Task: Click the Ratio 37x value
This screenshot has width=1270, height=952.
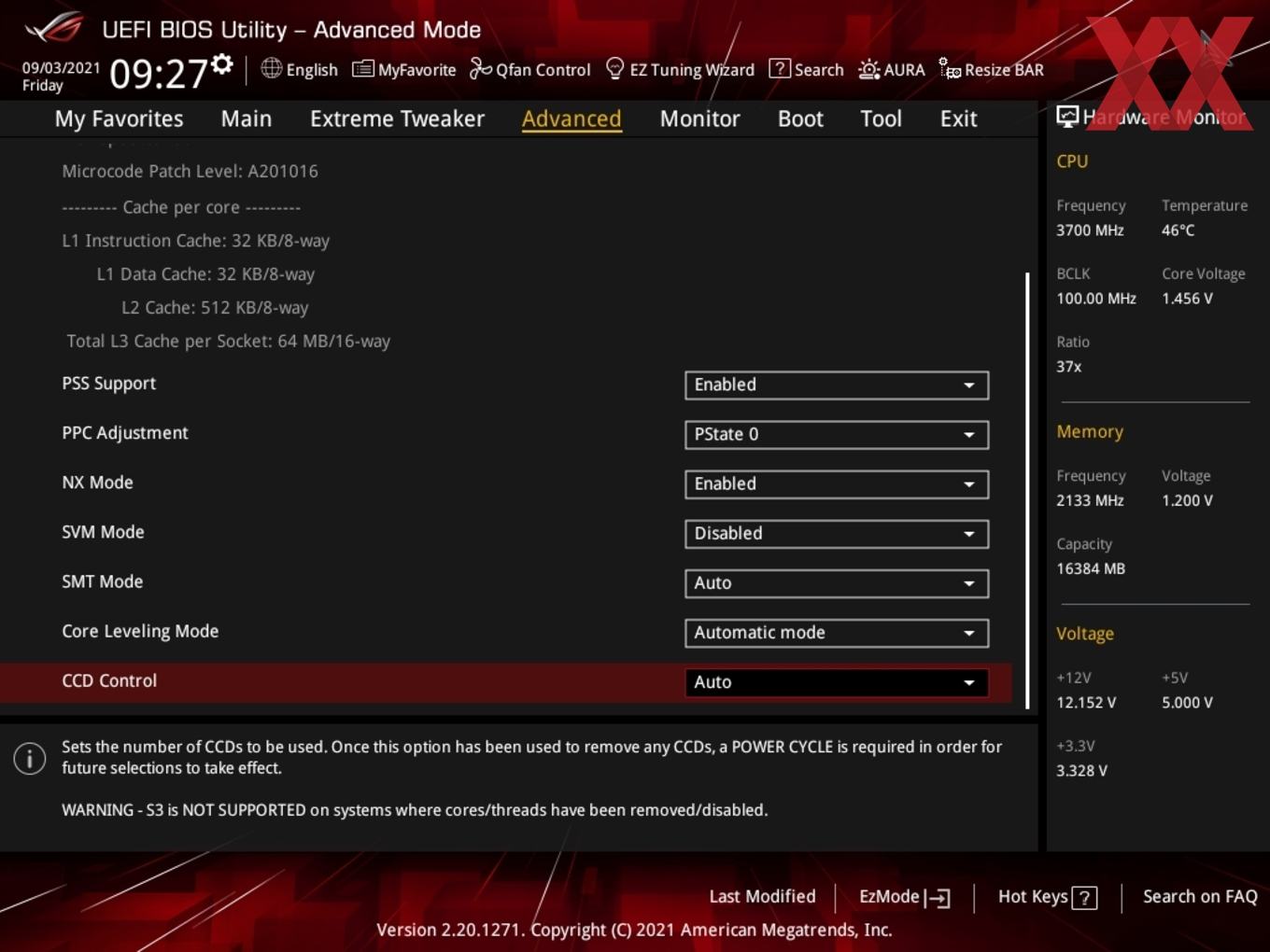Action: point(1068,367)
